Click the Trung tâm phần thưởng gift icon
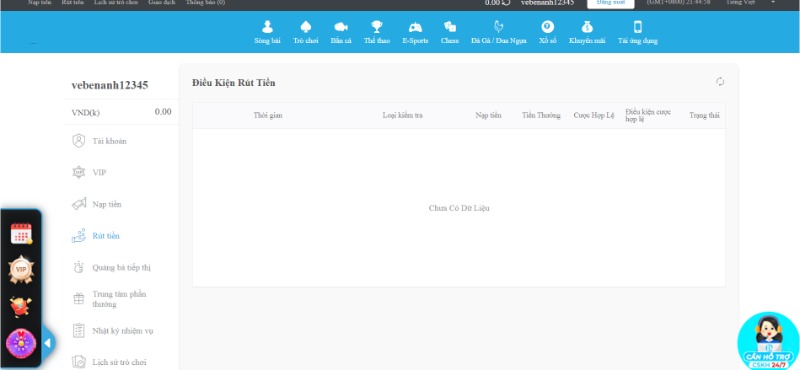This screenshot has width=800, height=370. (x=79, y=299)
